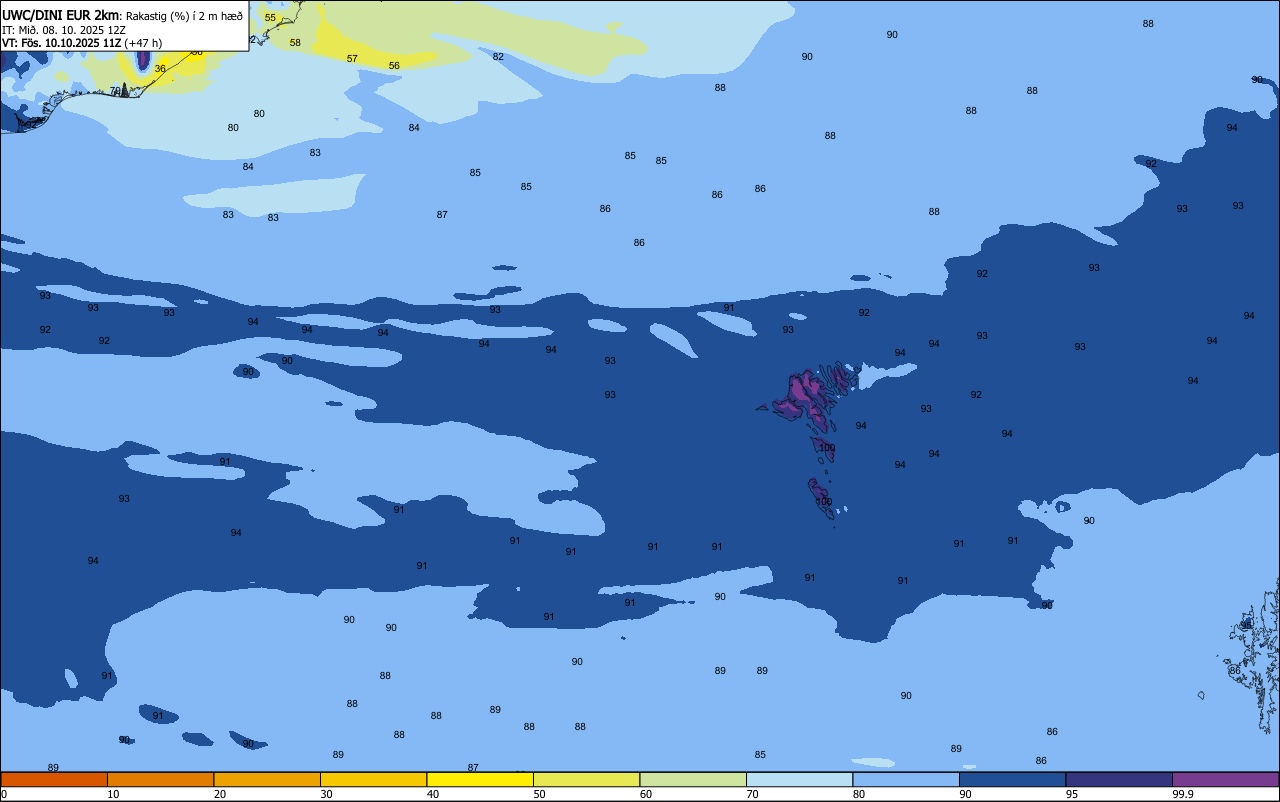The width and height of the screenshot is (1280, 802).
Task: Click the 20–30 legend color swatch
Action: click(267, 779)
